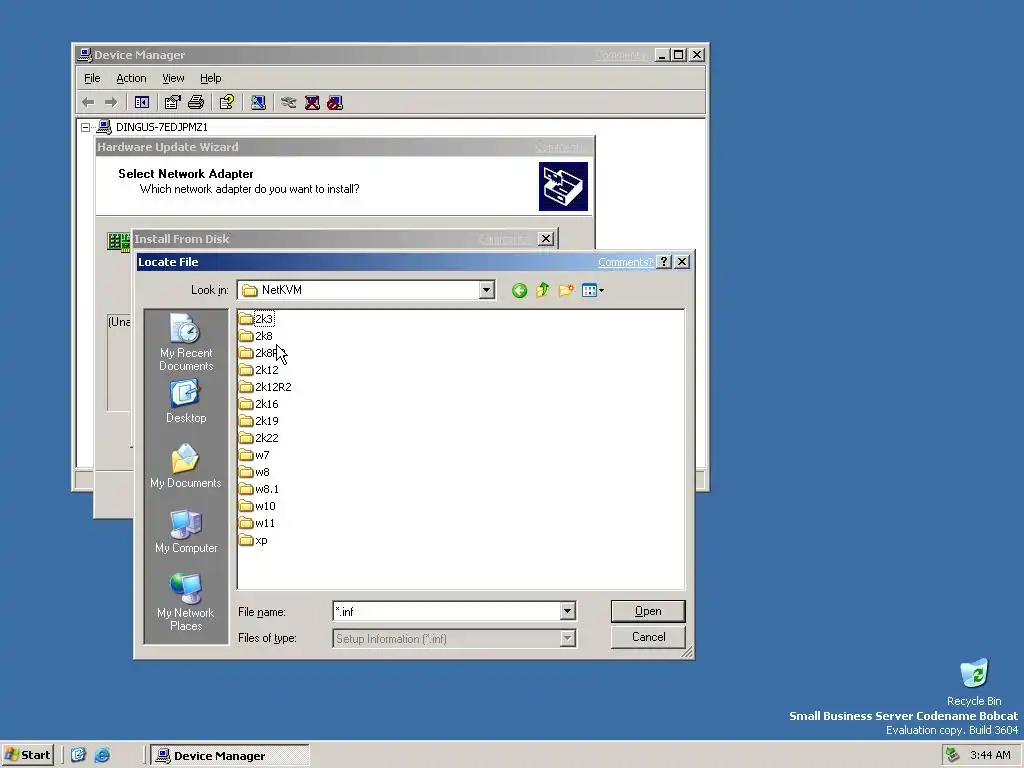Open the File menu in Device Manager
The image size is (1024, 768).
pos(92,78)
